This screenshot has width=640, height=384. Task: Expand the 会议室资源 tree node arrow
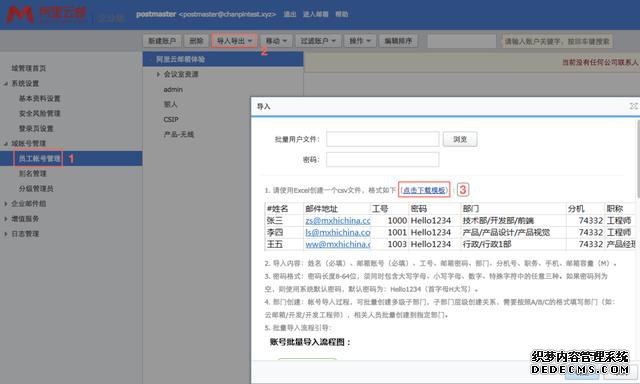(x=158, y=74)
